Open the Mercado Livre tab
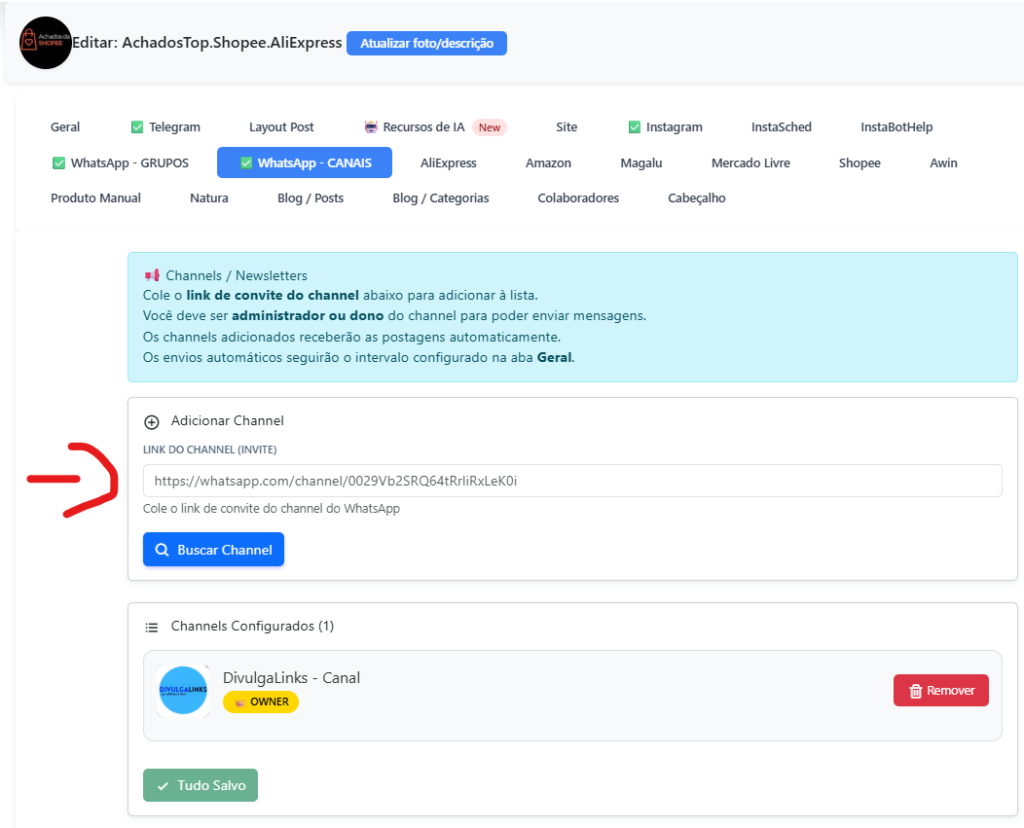Image resolution: width=1024 pixels, height=828 pixels. coord(750,162)
